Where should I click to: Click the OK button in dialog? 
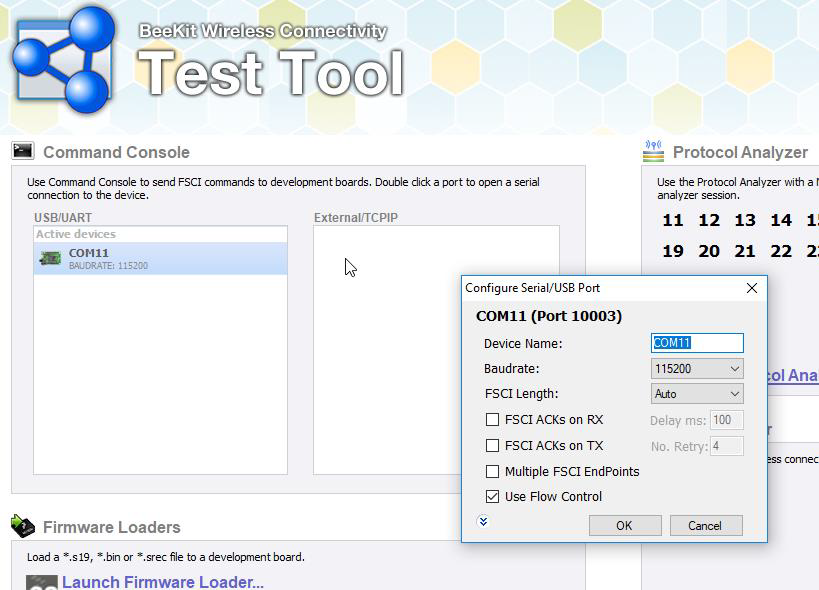coord(625,525)
